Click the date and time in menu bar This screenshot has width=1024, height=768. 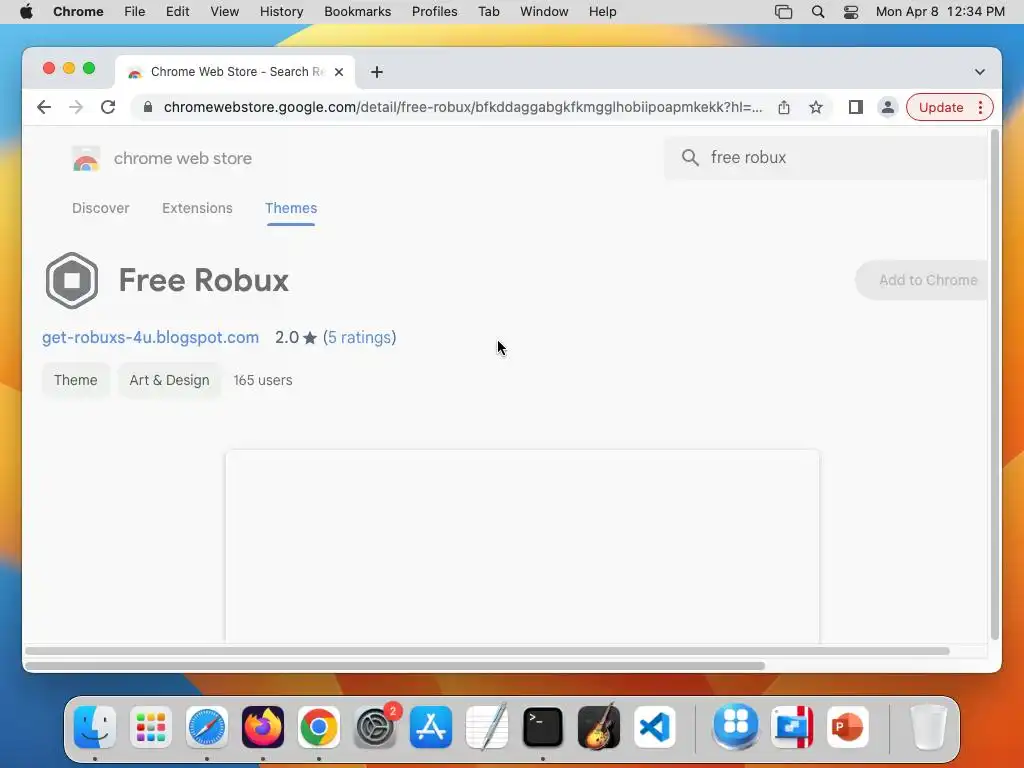(940, 12)
